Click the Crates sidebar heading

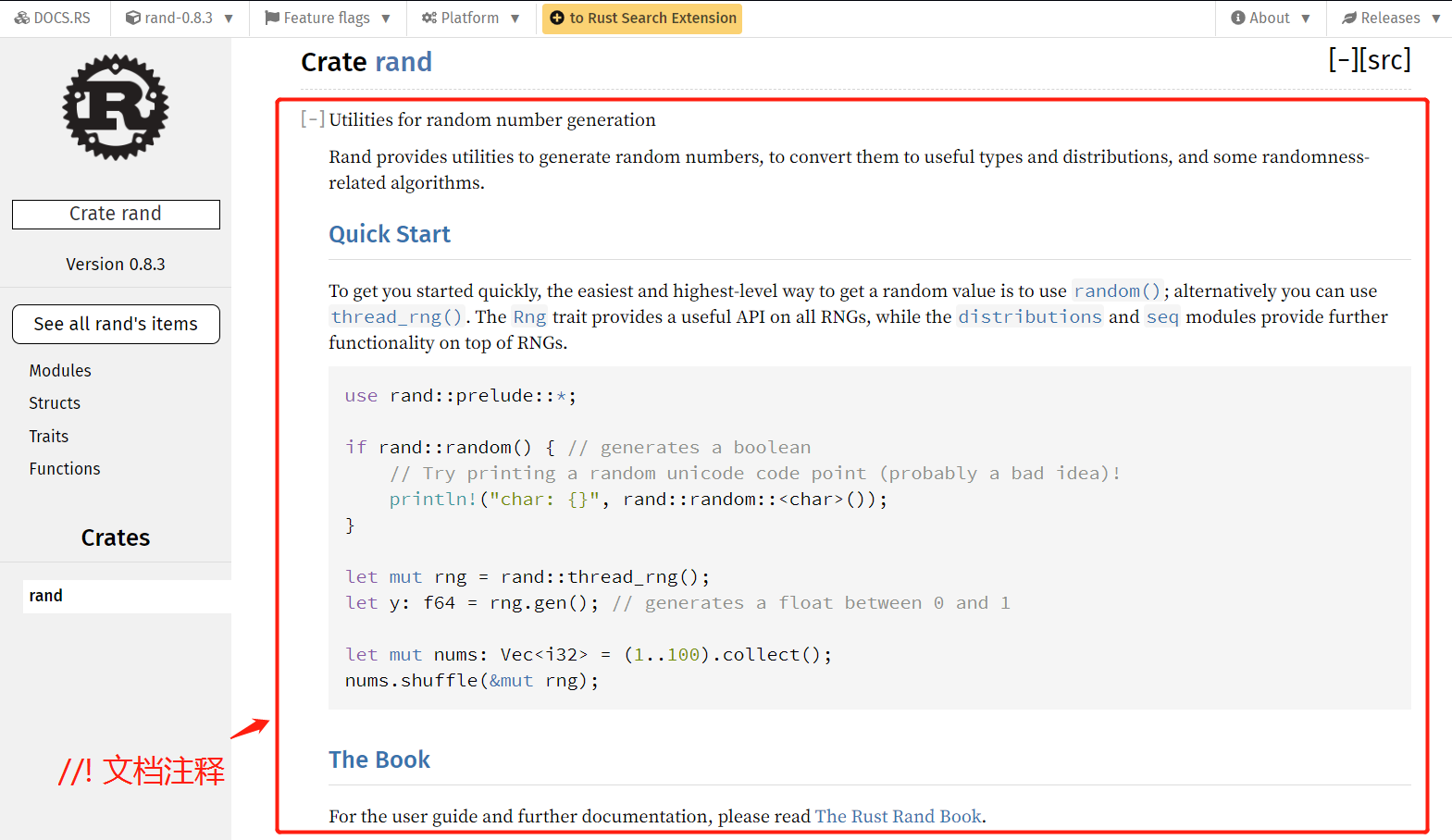(116, 537)
